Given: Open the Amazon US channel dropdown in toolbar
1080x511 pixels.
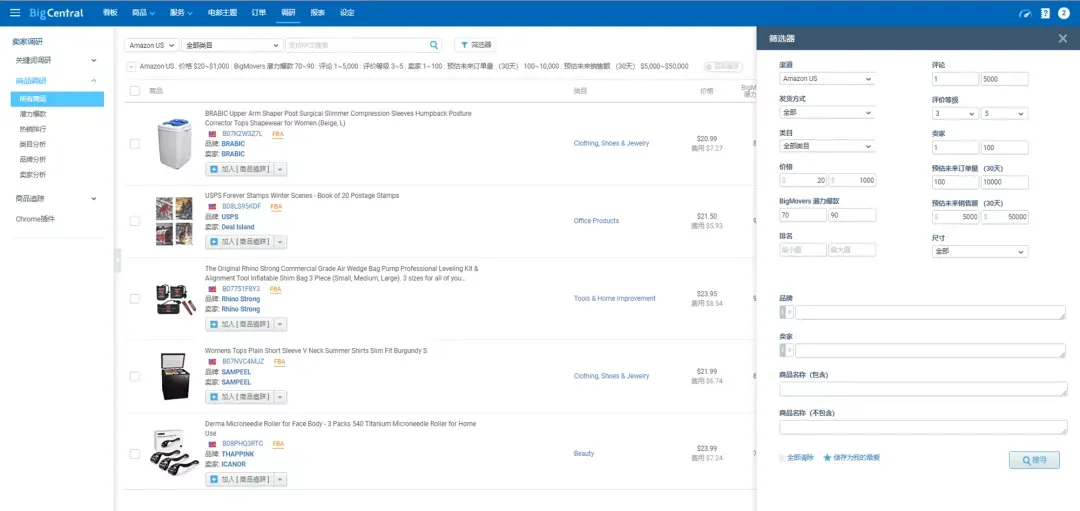Looking at the screenshot, I should tap(152, 45).
